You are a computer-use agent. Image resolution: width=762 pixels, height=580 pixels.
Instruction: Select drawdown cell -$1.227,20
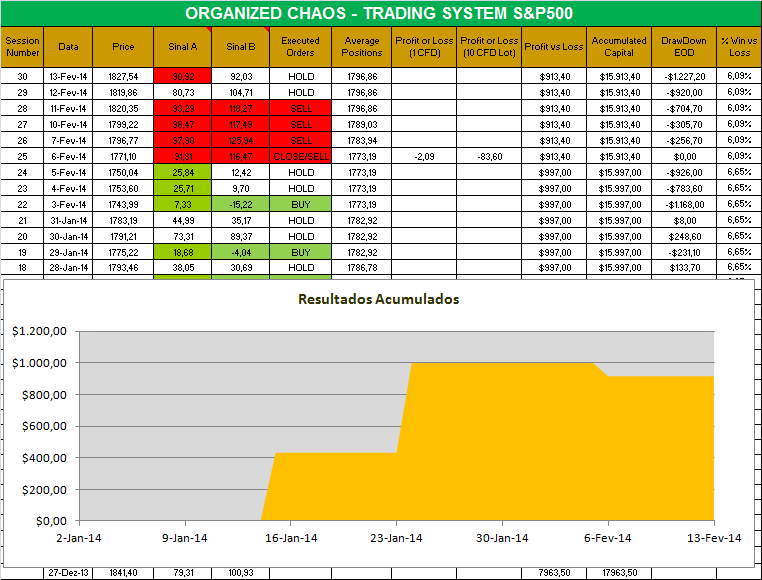point(684,76)
